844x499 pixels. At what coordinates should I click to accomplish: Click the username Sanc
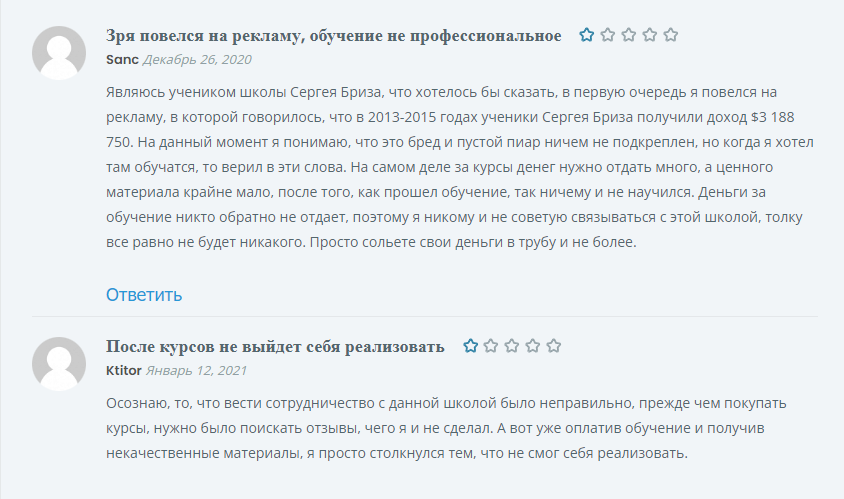tap(123, 59)
